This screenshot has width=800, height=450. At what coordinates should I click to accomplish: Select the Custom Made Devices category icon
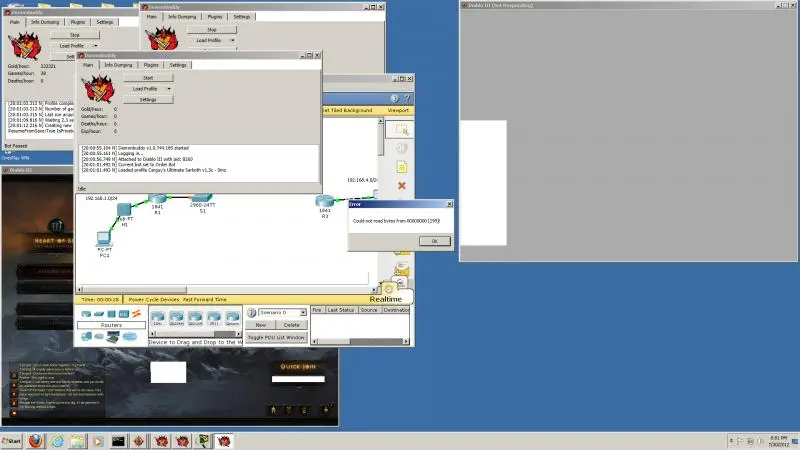tap(113, 337)
